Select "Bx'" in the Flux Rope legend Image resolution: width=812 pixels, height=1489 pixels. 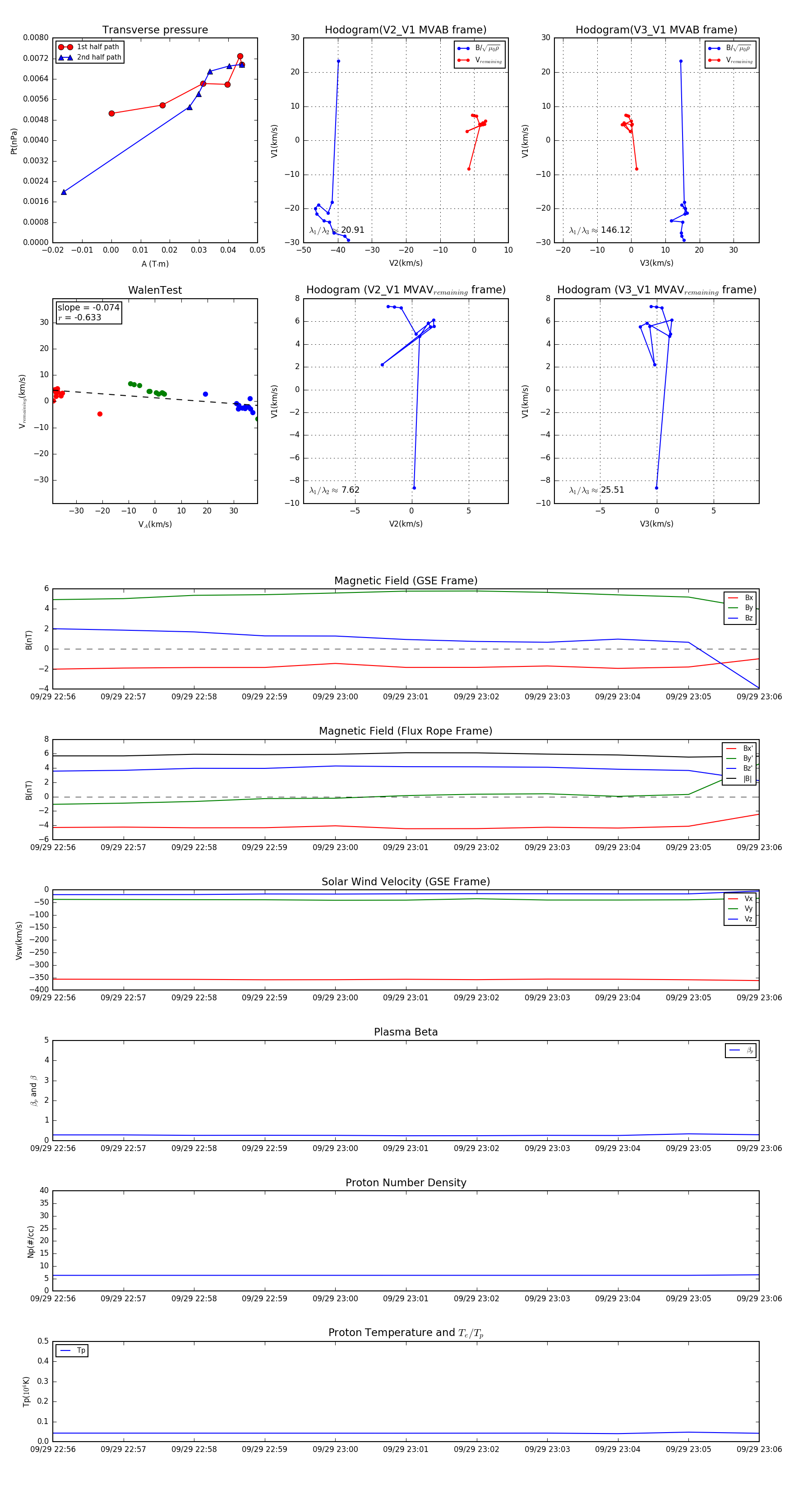(x=740, y=749)
